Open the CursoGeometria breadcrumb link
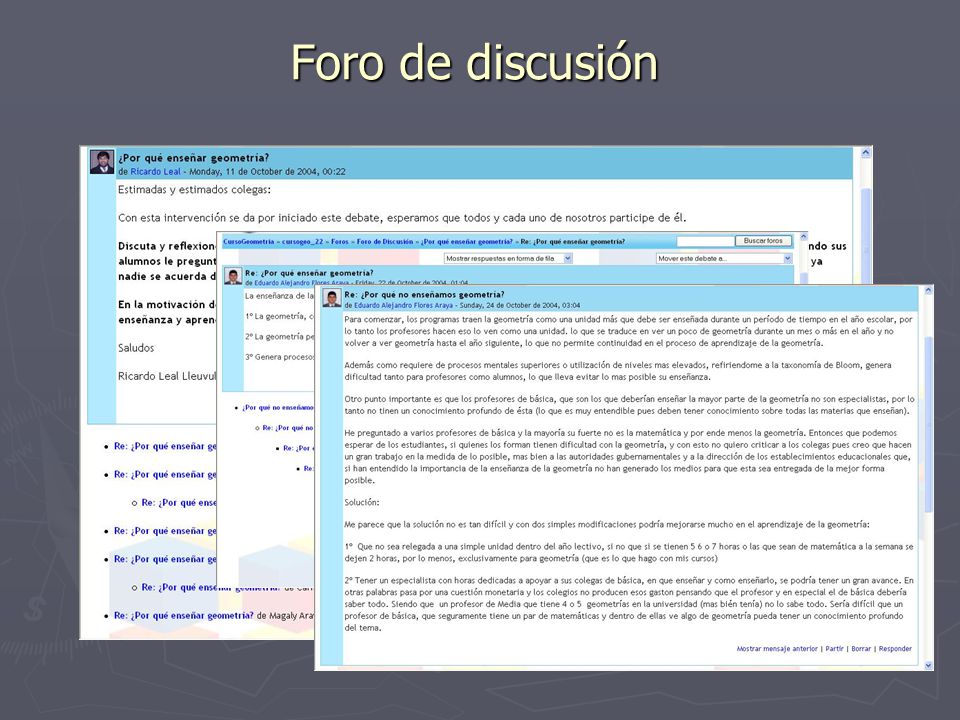The image size is (960, 720). coord(249,242)
